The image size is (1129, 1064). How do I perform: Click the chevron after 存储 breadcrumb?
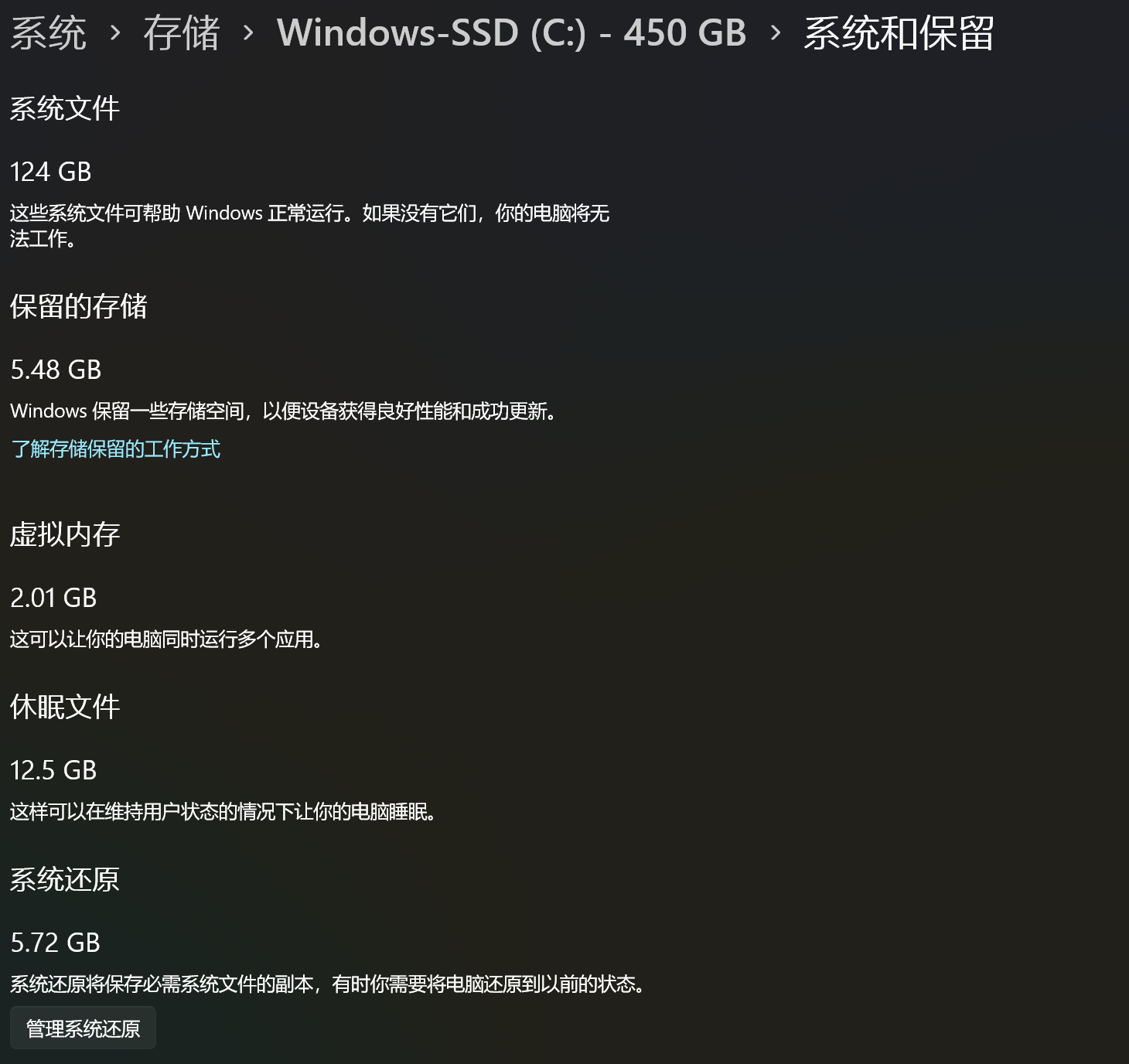(x=248, y=33)
